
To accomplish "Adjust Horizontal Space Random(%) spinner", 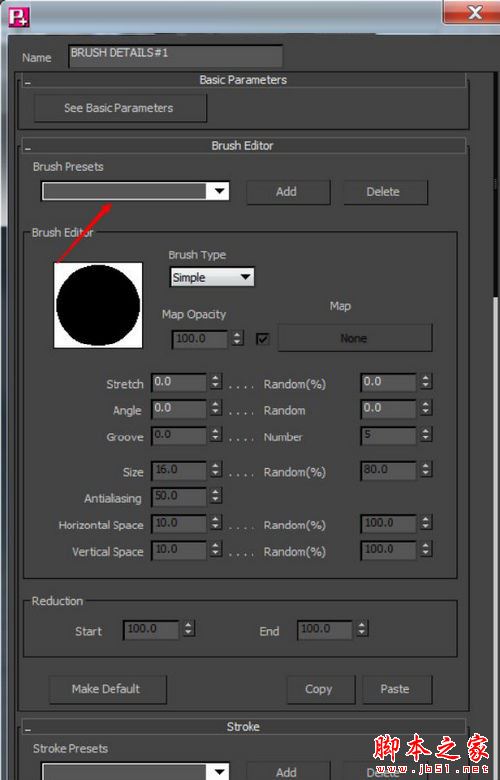I will pyautogui.click(x=425, y=523).
